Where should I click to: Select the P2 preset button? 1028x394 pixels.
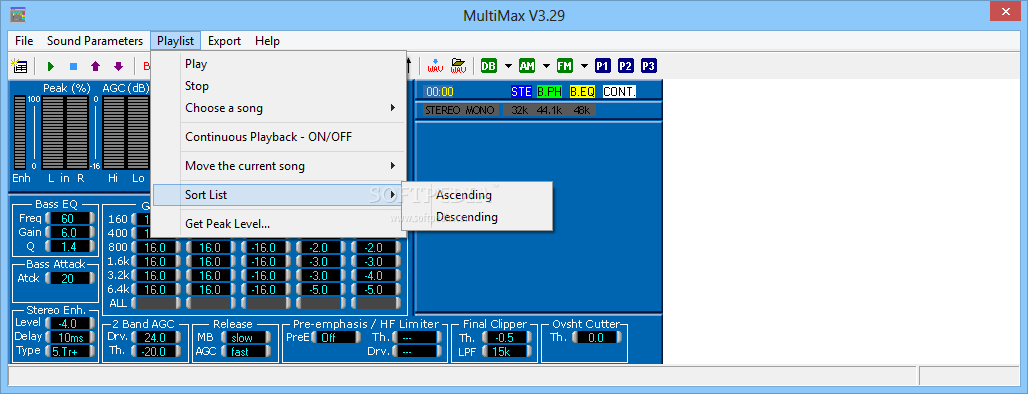click(625, 66)
